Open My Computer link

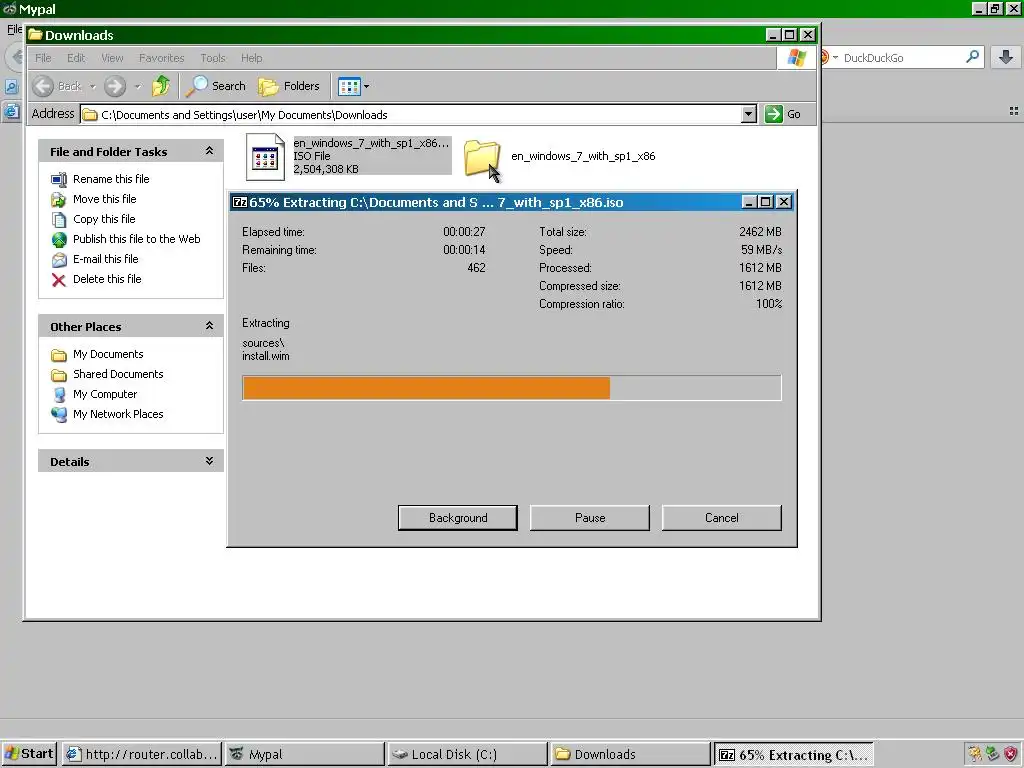pyautogui.click(x=105, y=394)
